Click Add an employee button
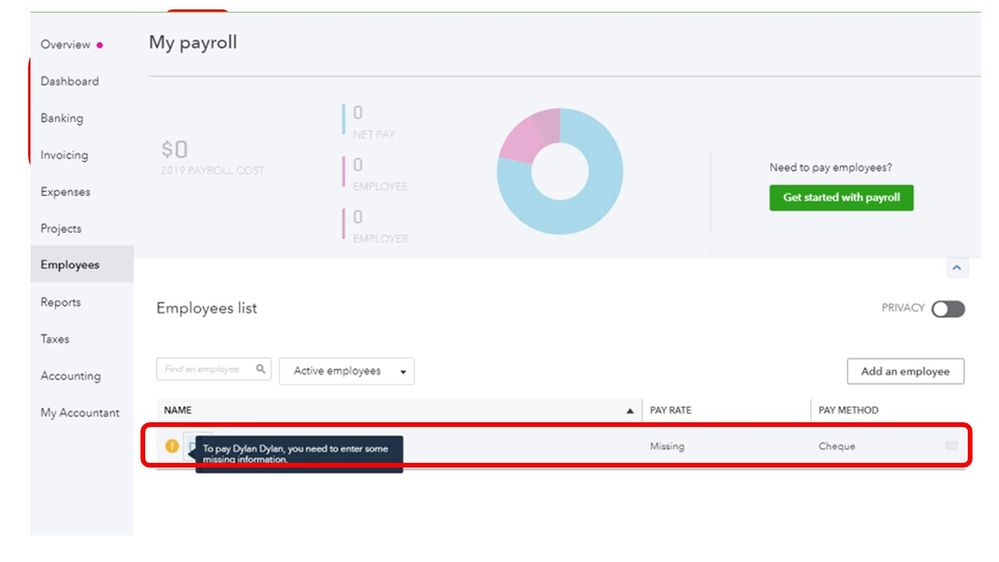Image resolution: width=999 pixels, height=562 pixels. [905, 371]
